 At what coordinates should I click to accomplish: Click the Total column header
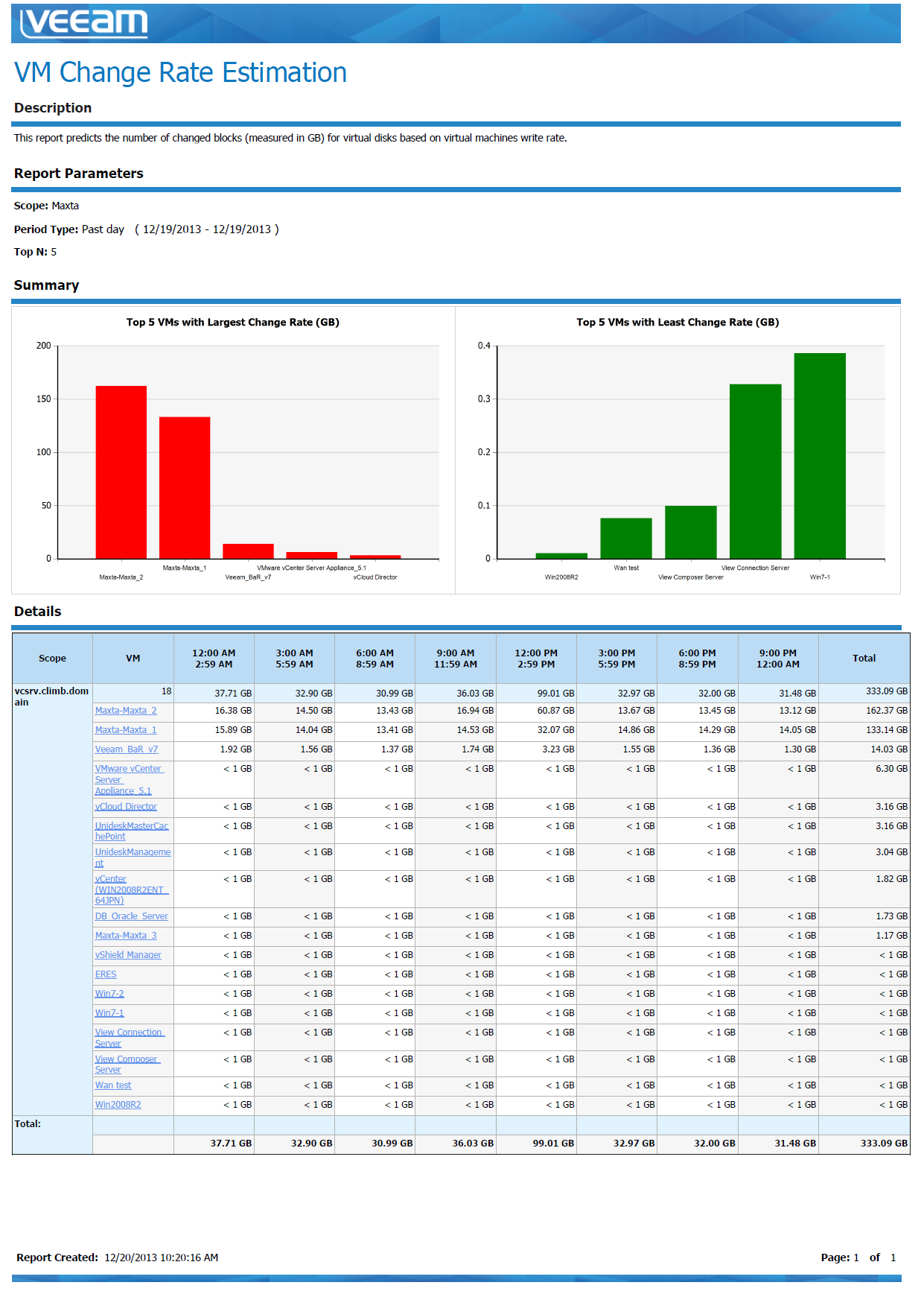pos(864,659)
